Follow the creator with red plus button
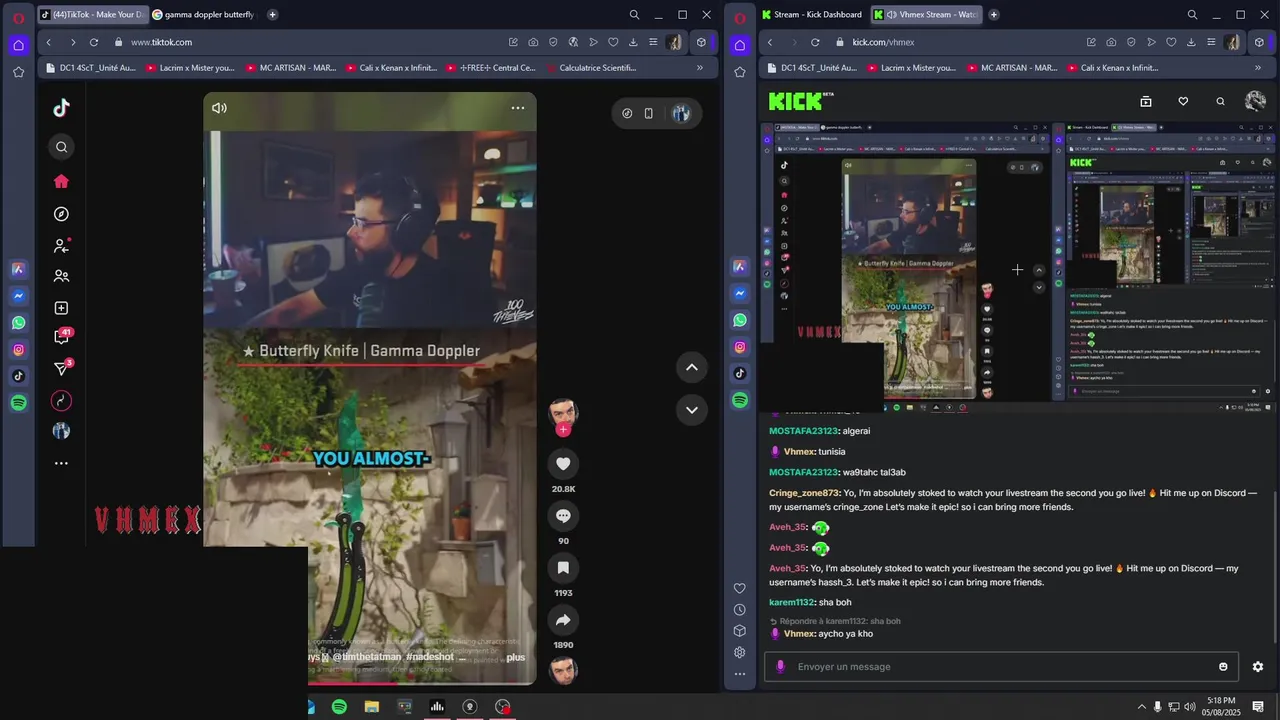The image size is (1280, 720). coord(563,429)
